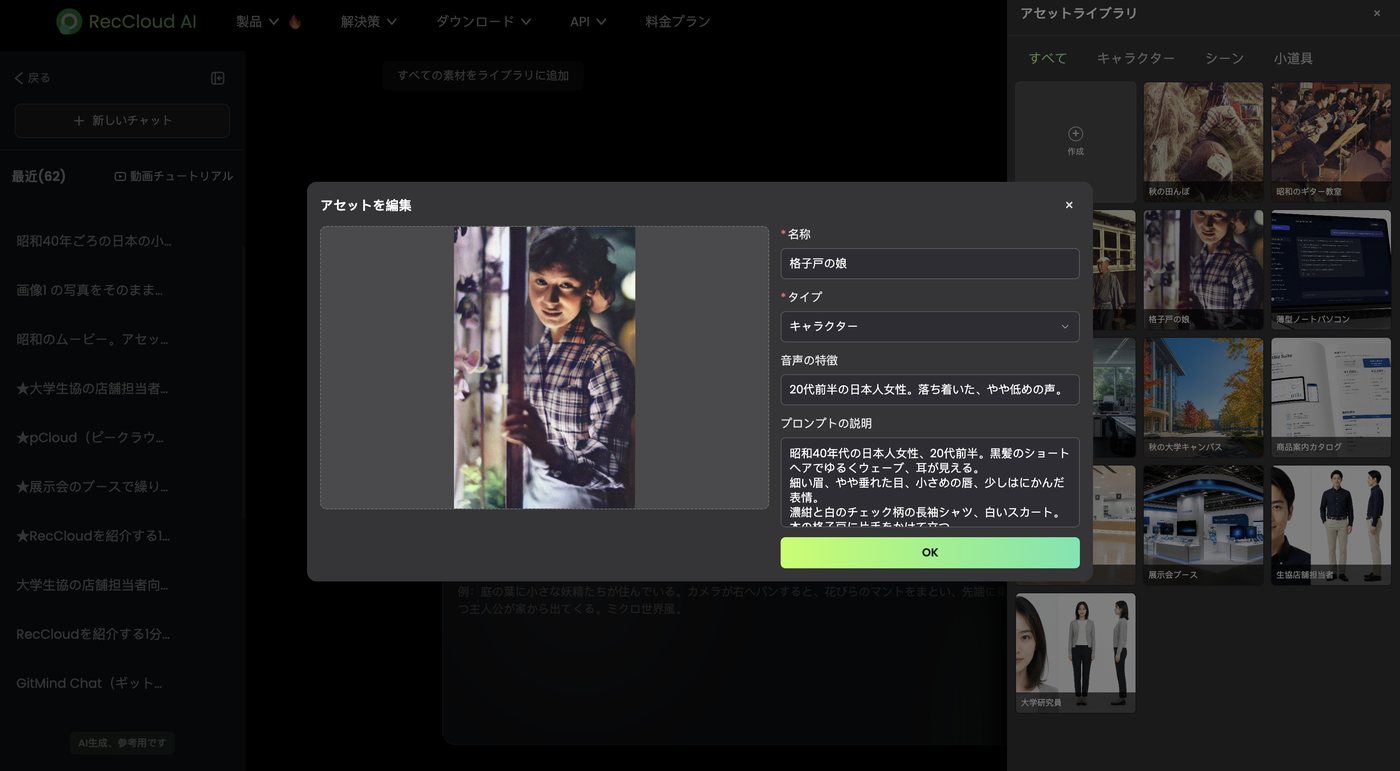The width and height of the screenshot is (1400, 771).
Task: Select the 大学研究員 thumbnail
Action: [1076, 653]
